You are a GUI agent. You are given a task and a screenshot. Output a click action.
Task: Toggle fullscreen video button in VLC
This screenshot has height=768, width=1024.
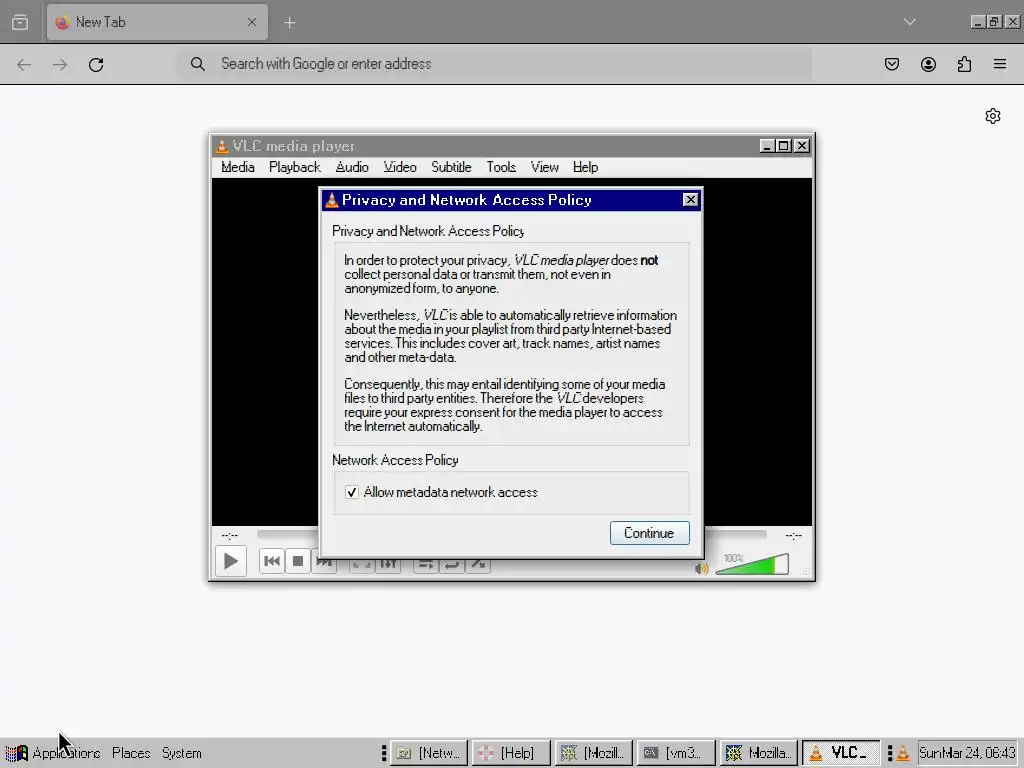point(362,565)
